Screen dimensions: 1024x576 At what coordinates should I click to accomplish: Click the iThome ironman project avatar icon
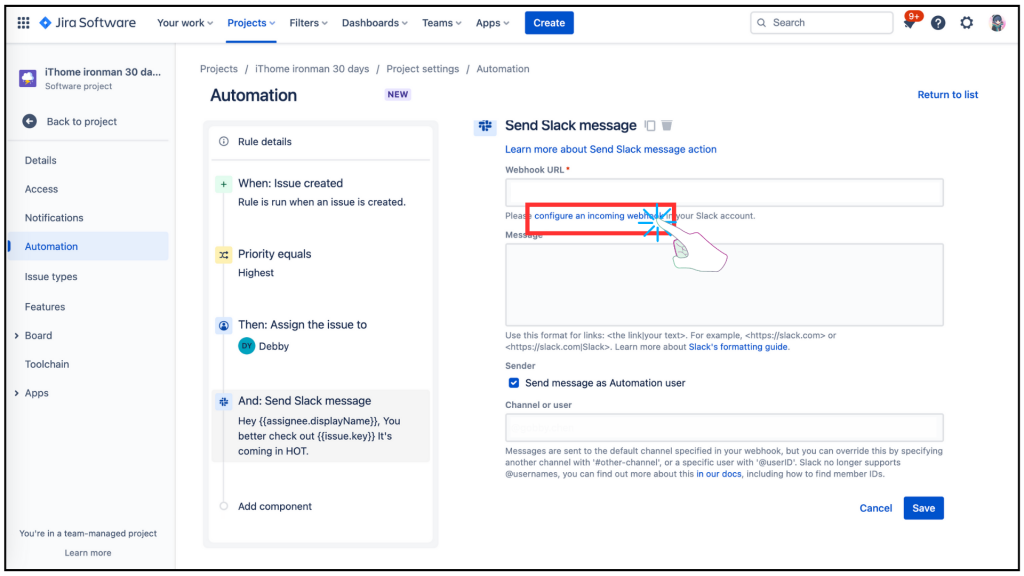pyautogui.click(x=27, y=78)
